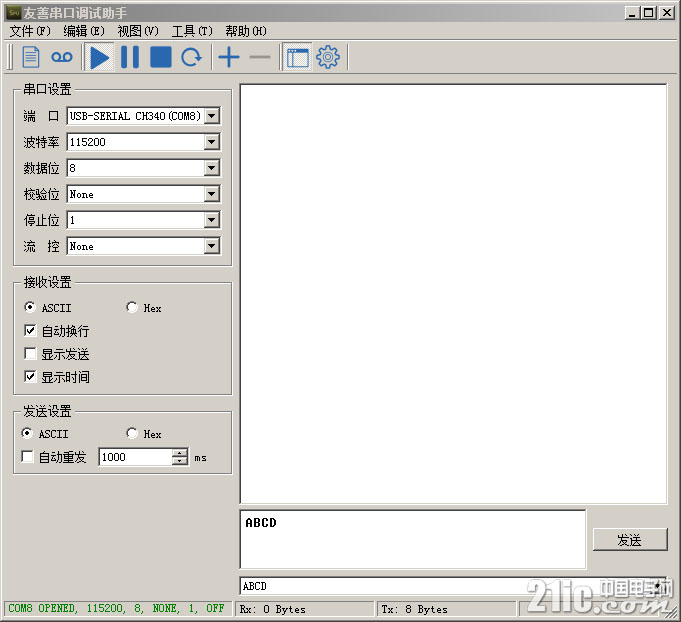Viewport: 681px width, 622px height.
Task: Open the 波特率 baud rate dropdown
Action: (211, 142)
